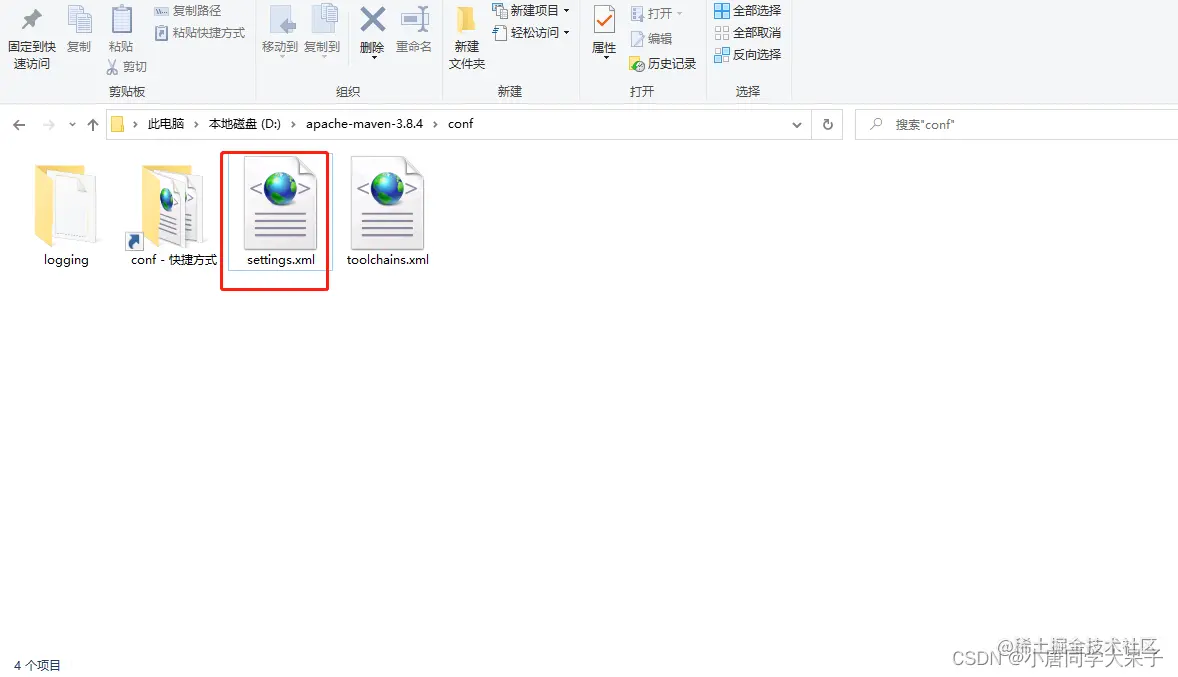This screenshot has width=1178, height=677.
Task: Select the logging folder
Action: tap(66, 216)
